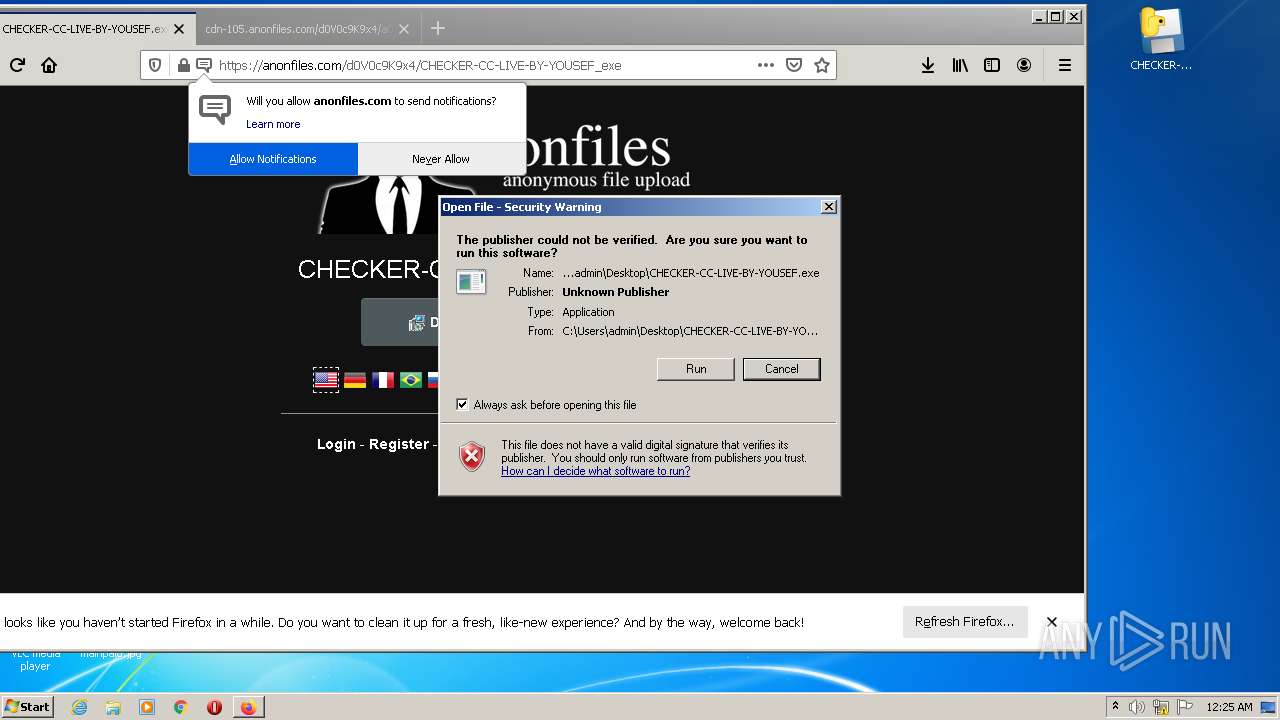Open Firefox library icon

tap(960, 65)
